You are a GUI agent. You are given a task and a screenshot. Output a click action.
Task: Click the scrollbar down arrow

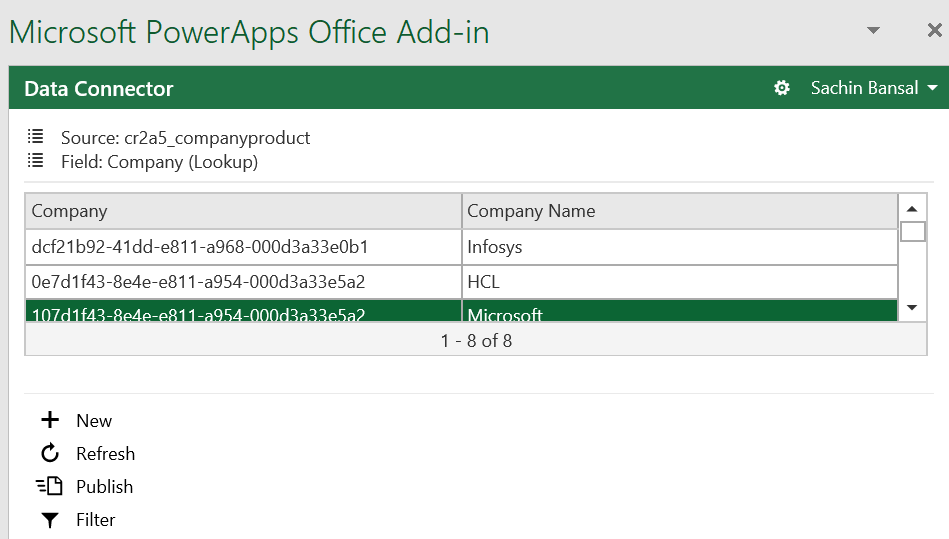pyautogui.click(x=912, y=307)
